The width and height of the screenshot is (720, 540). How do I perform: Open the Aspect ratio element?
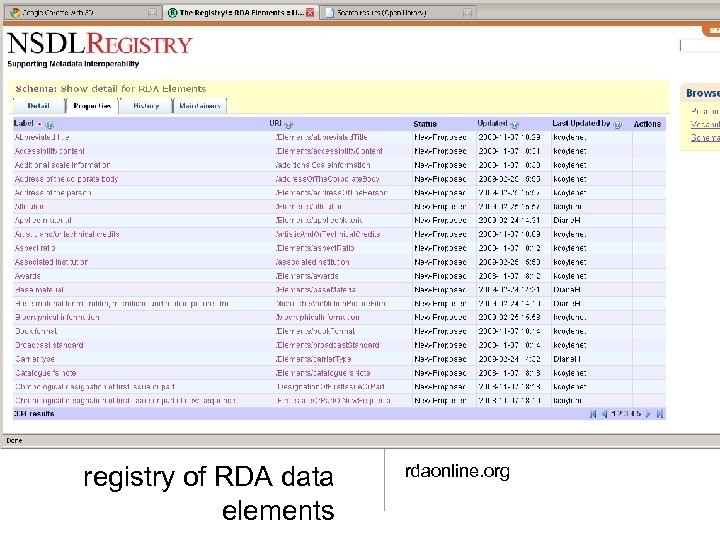click(x=35, y=248)
